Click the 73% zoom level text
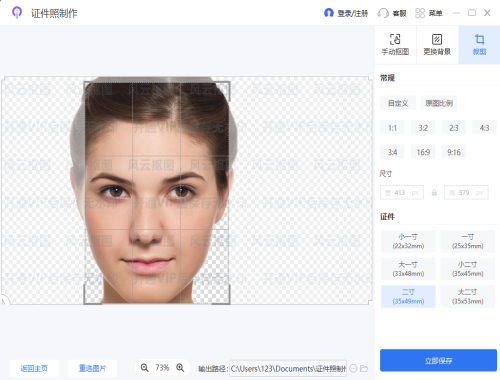 point(162,368)
